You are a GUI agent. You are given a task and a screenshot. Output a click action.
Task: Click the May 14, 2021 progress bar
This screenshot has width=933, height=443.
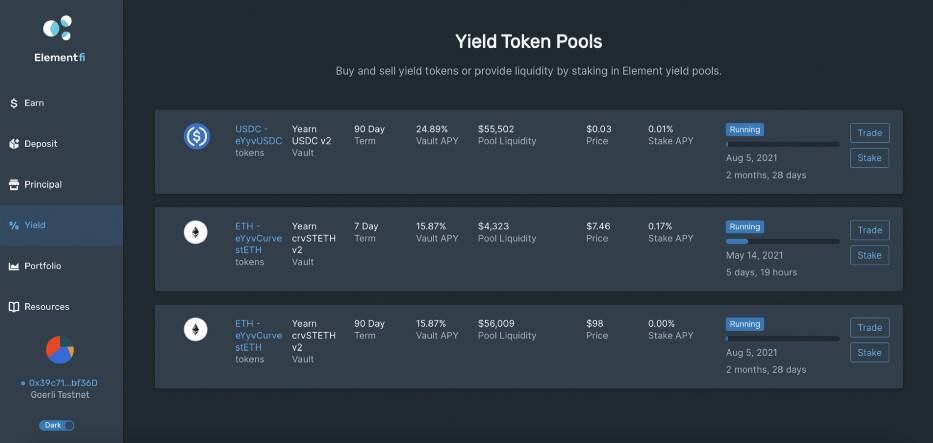(782, 241)
